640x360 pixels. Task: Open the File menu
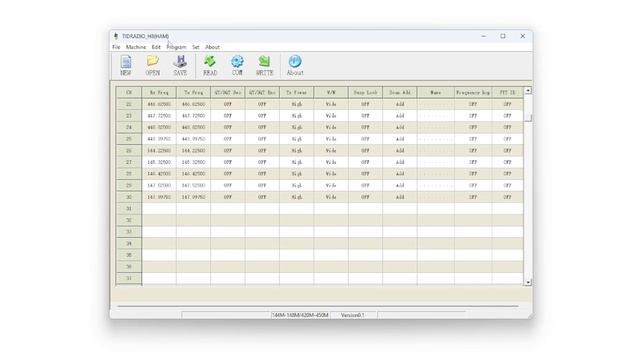[116, 47]
